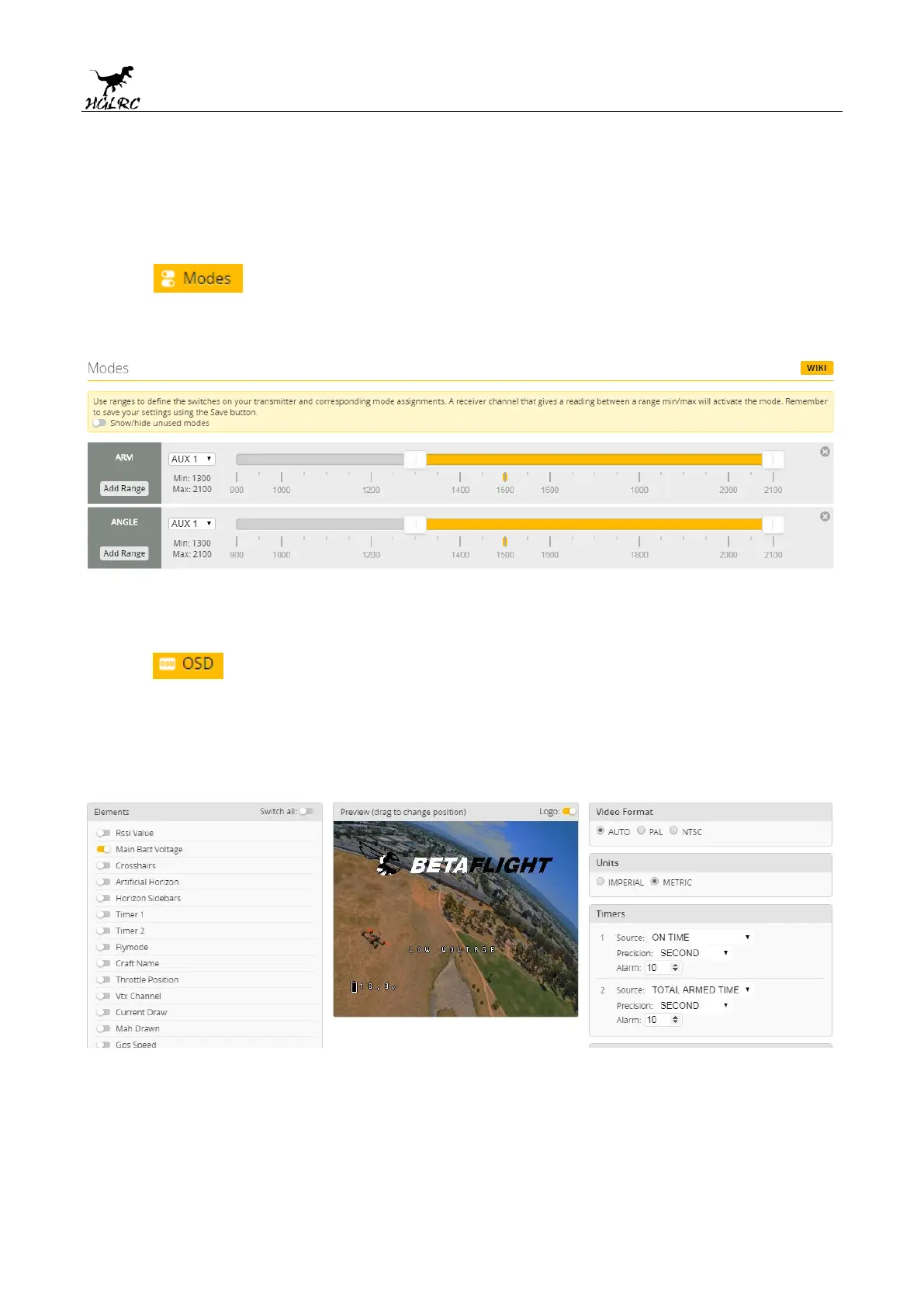This screenshot has height=1307, width=924.
Task: Enable the Timer 1 OSD element
Action: click(103, 914)
